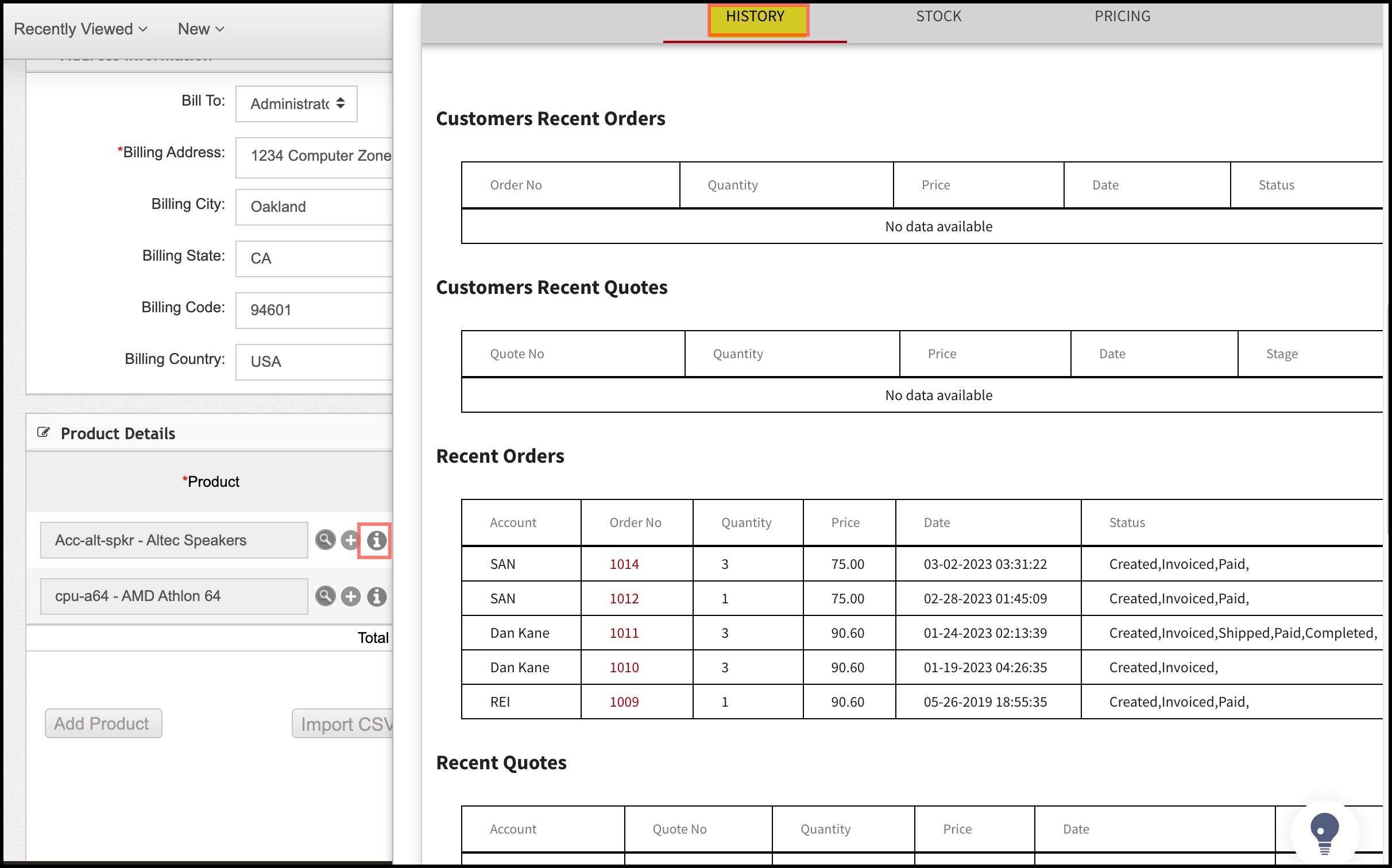The width and height of the screenshot is (1392, 868).
Task: Switch to the STOCK tab
Action: click(x=938, y=16)
